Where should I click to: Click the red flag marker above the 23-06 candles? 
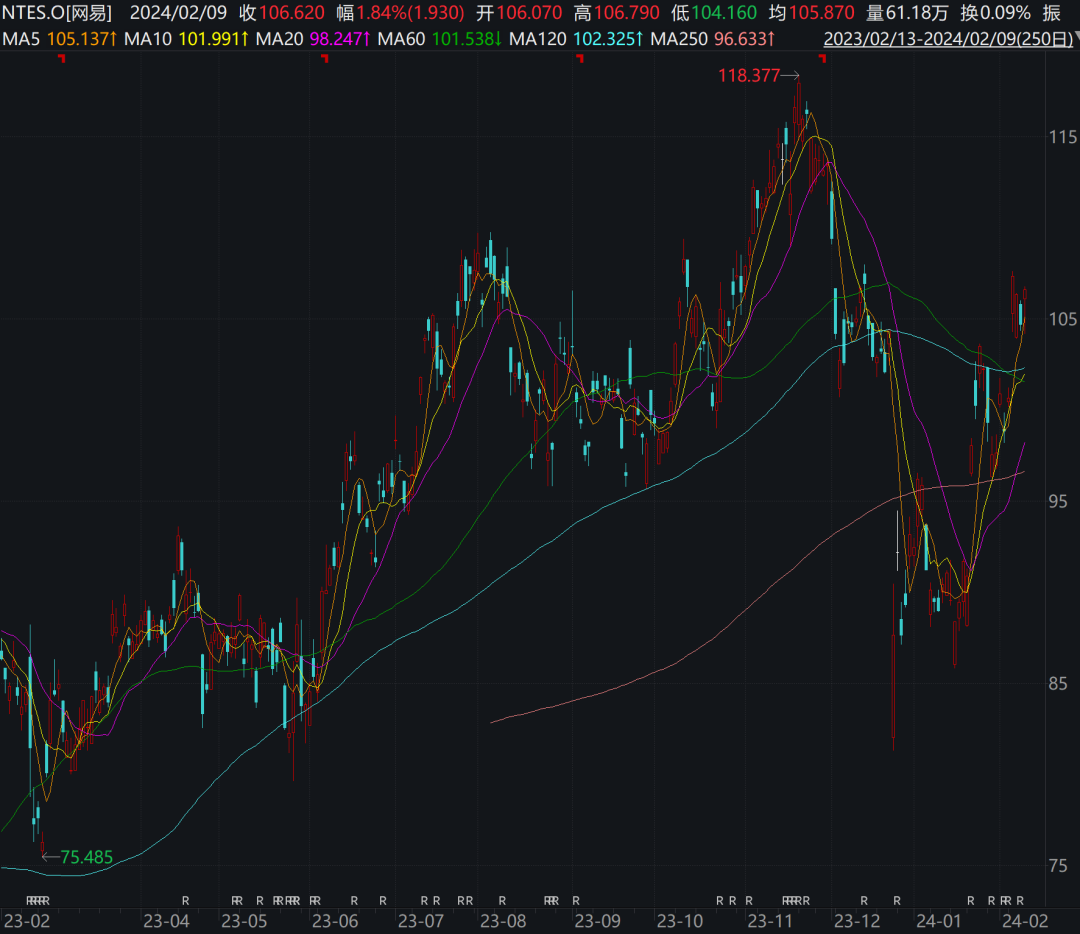point(325,59)
